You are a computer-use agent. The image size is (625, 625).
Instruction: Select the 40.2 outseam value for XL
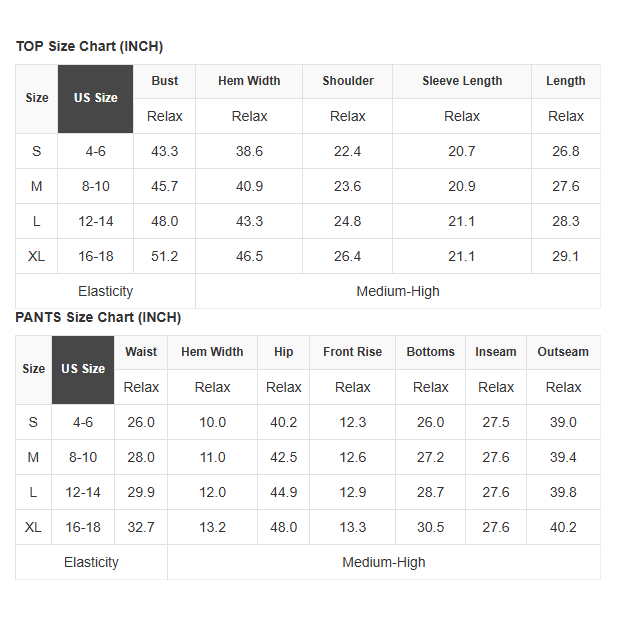[x=563, y=527]
